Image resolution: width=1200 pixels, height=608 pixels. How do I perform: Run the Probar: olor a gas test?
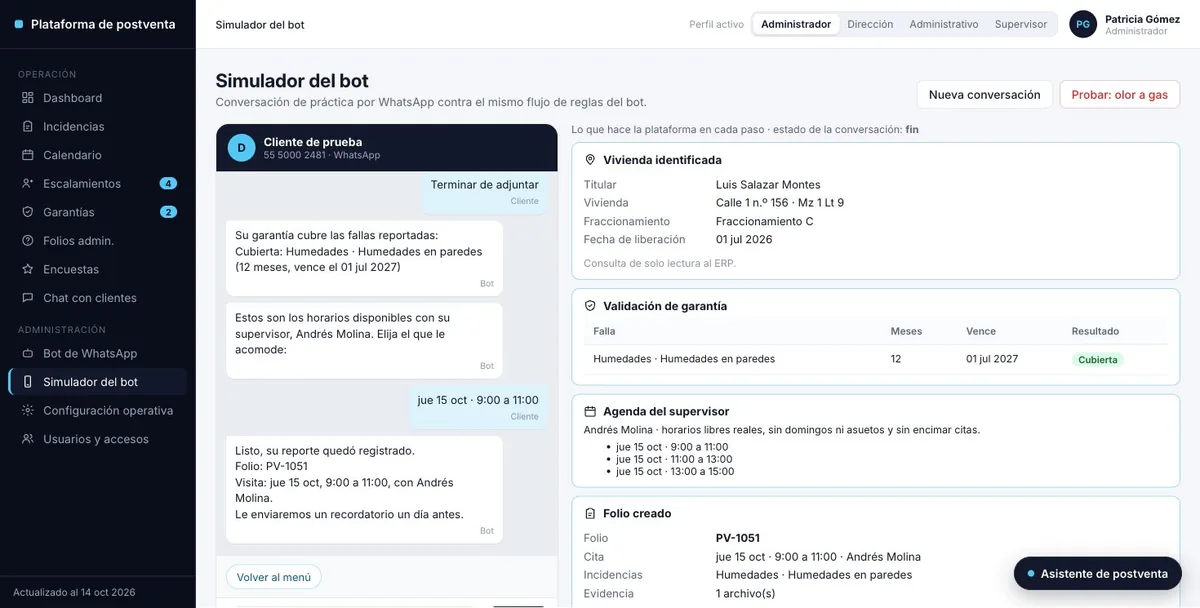1120,95
